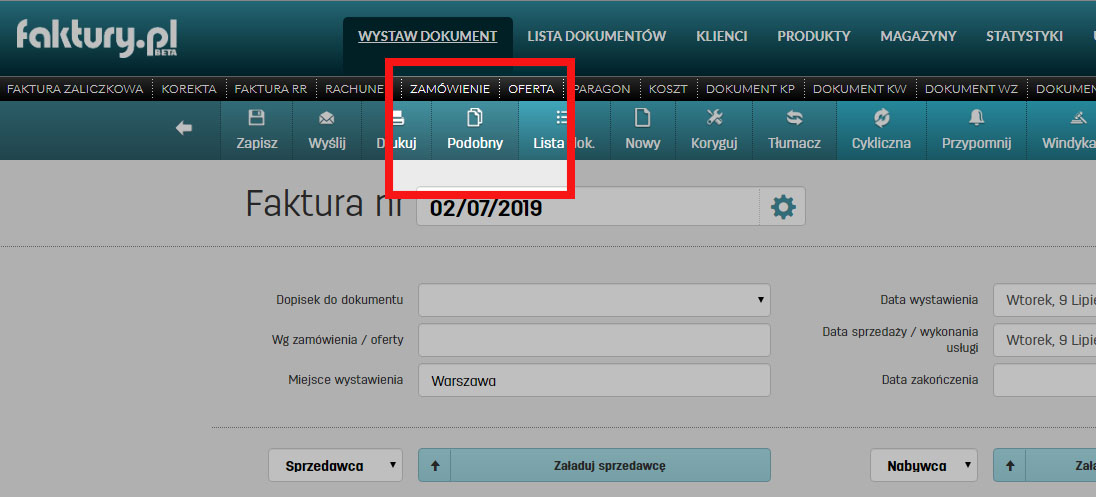Edit the invoice number field 02/07/2019
1096x497 pixels.
(589, 207)
